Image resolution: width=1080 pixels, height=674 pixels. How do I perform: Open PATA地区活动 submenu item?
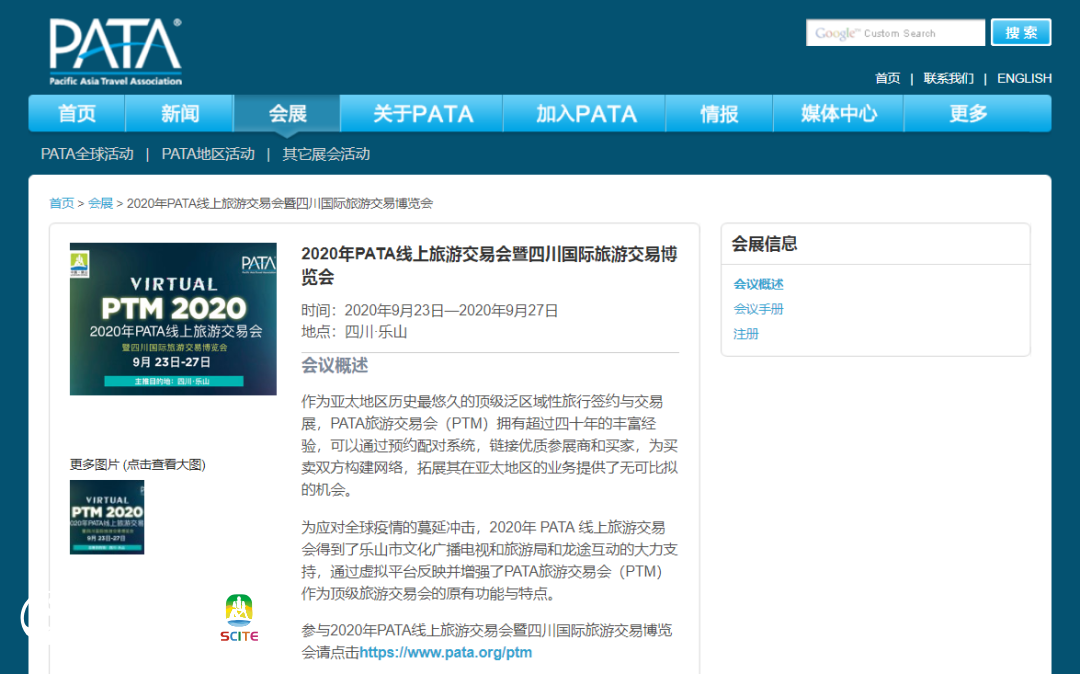click(208, 154)
